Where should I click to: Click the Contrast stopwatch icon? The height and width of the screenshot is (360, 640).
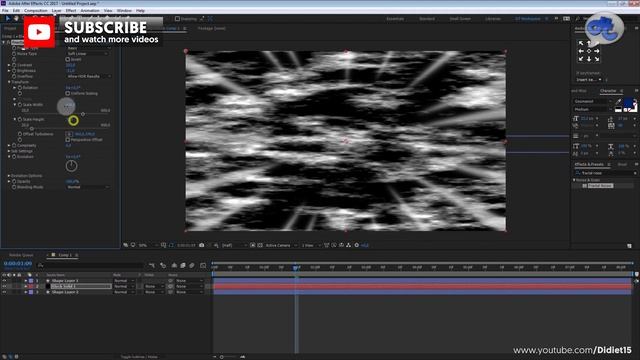click(x=14, y=65)
